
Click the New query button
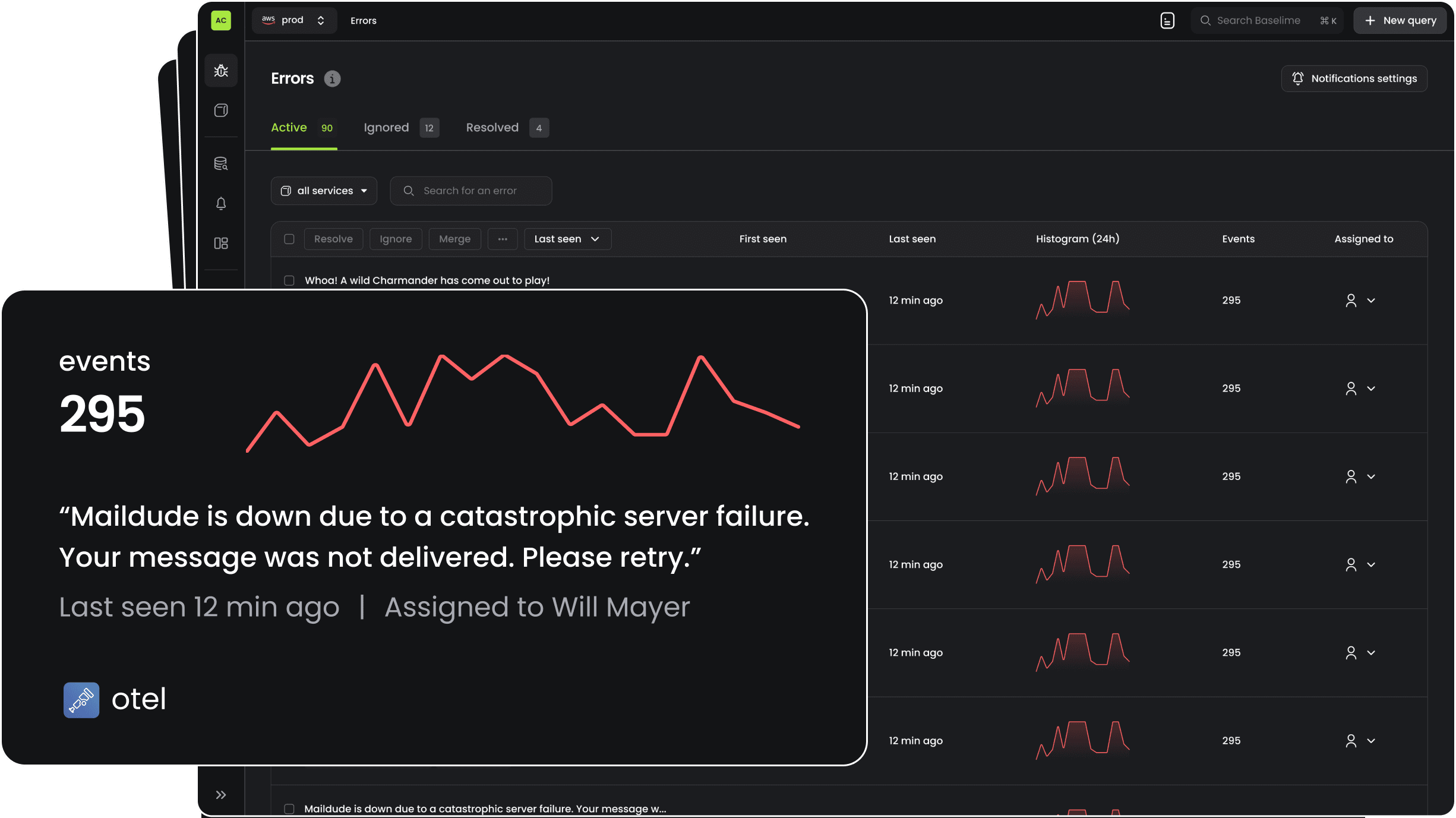[x=1400, y=21]
